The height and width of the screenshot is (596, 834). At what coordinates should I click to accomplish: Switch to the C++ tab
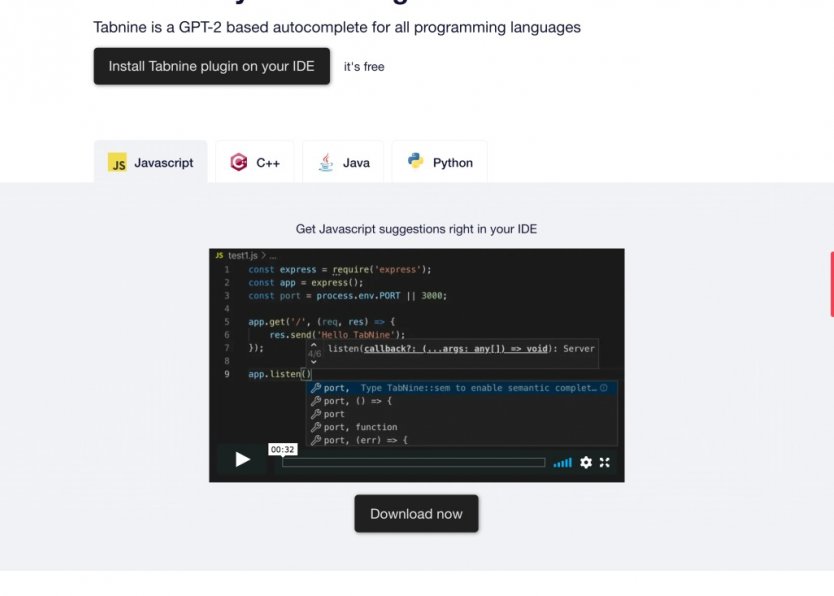[x=255, y=163]
